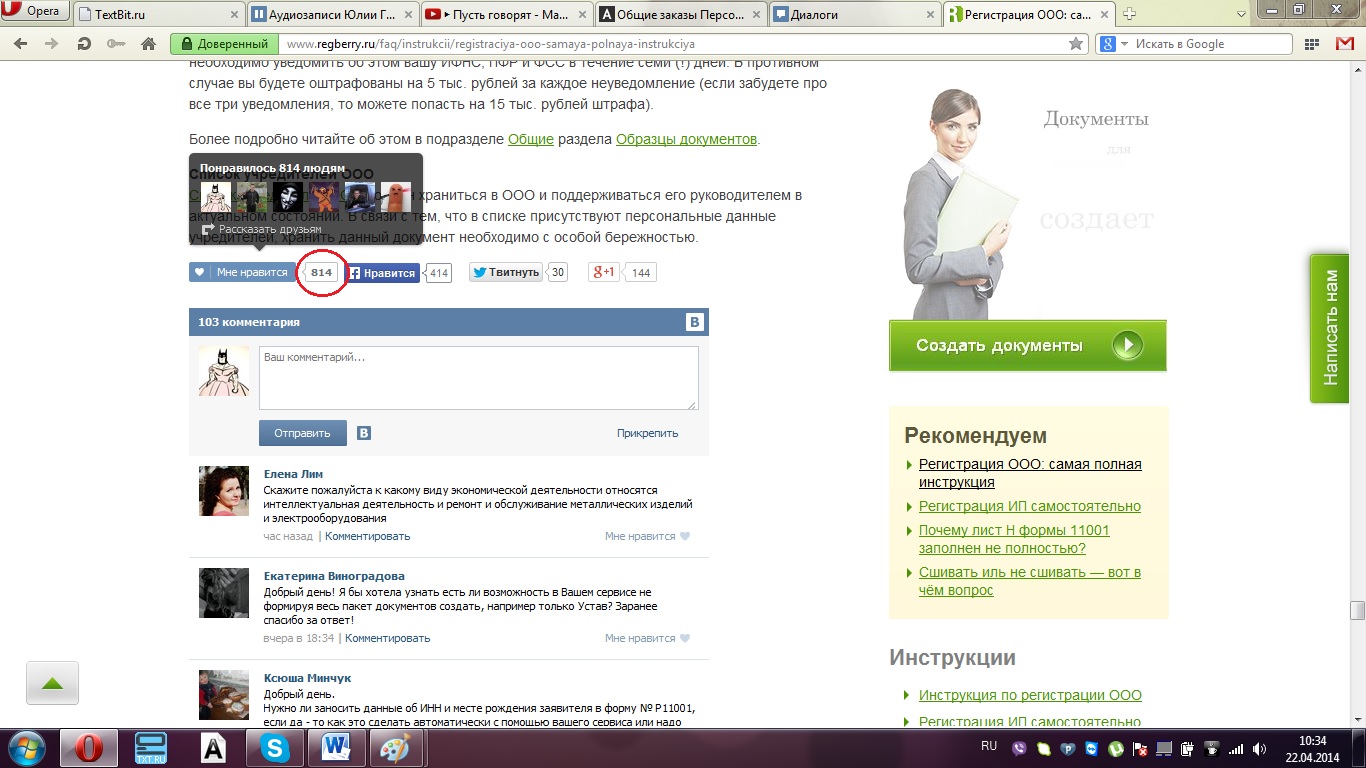
Task: Close the Диалоги tab
Action: pyautogui.click(x=929, y=14)
